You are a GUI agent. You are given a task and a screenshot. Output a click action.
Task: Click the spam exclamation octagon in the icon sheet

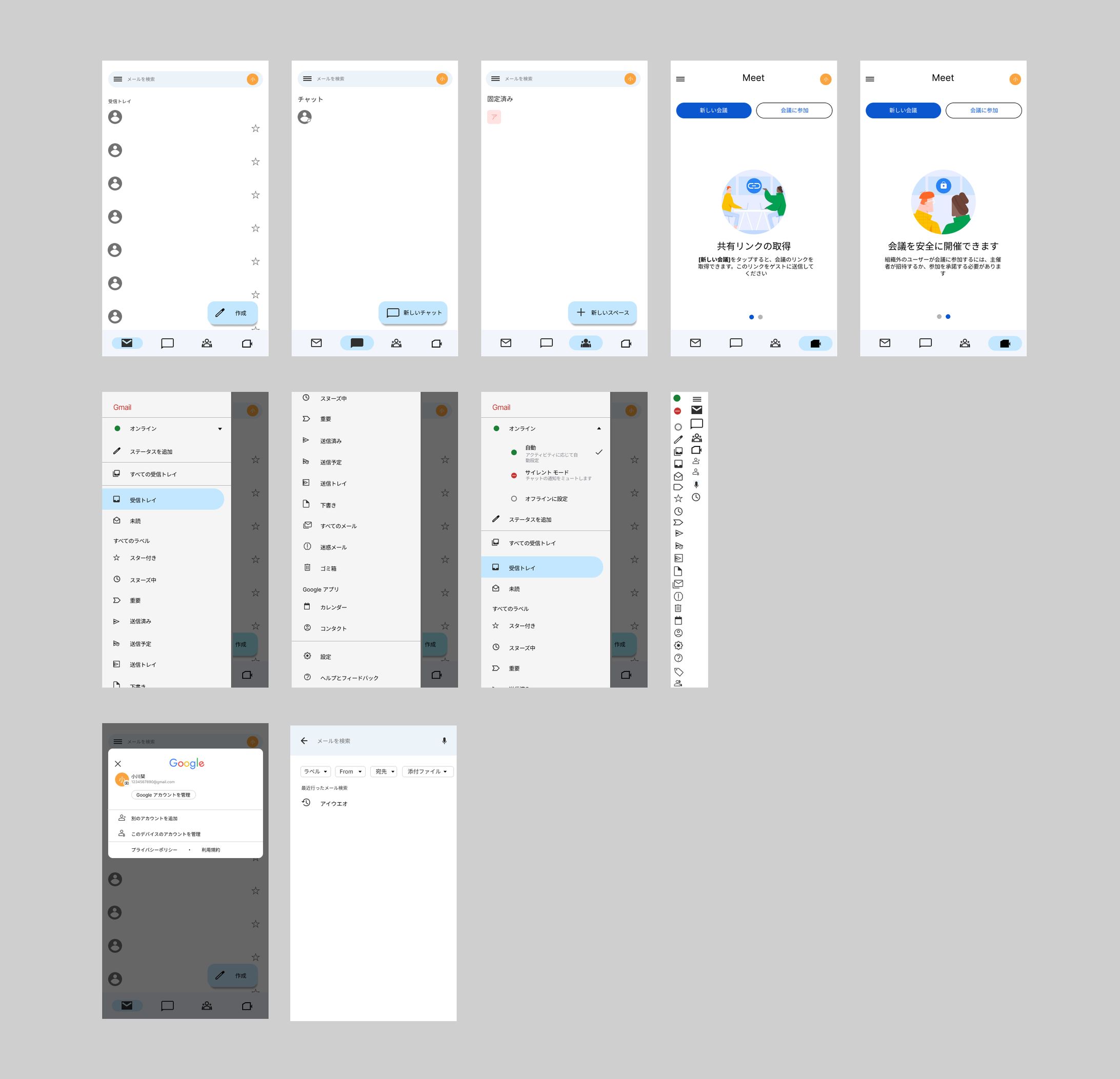click(678, 596)
